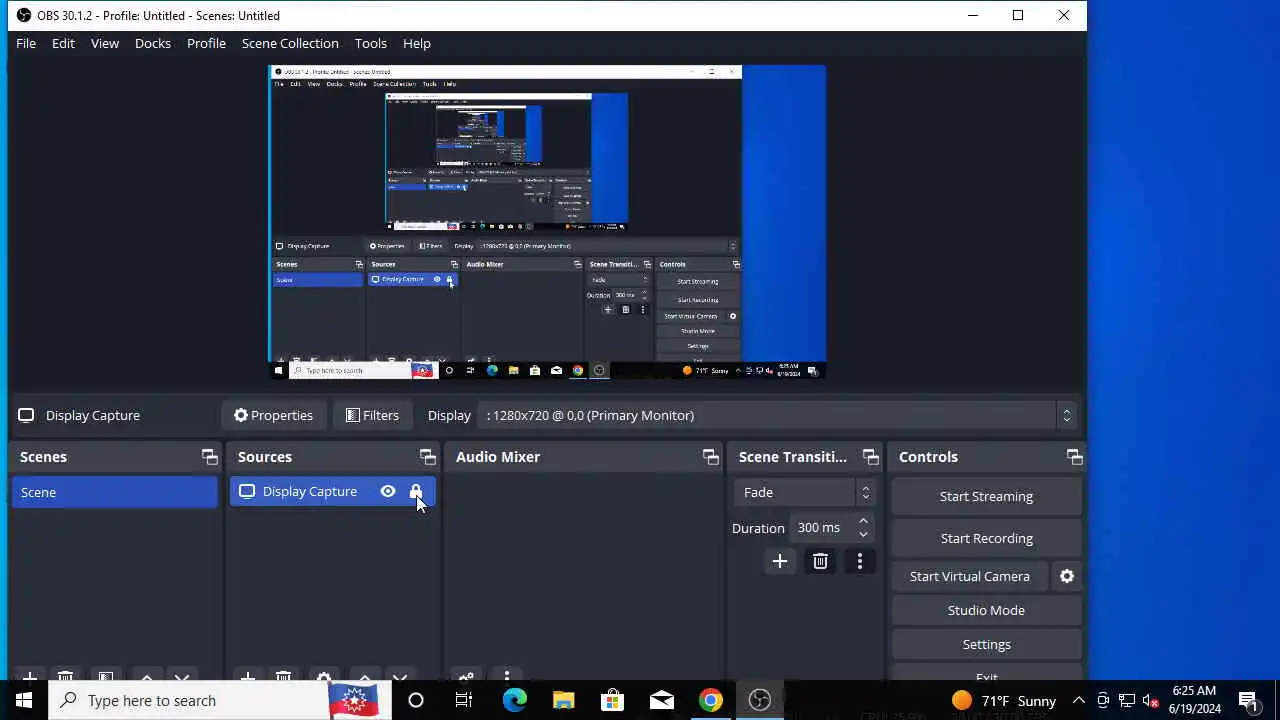
Task: Decrease transition duration with down arrow
Action: 863,534
